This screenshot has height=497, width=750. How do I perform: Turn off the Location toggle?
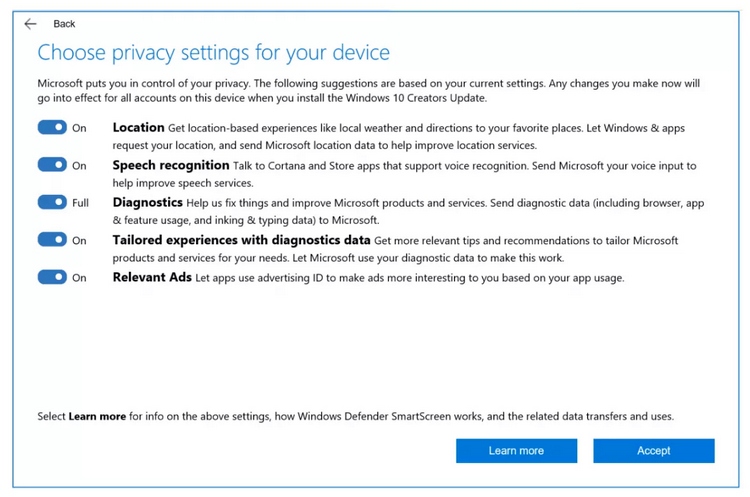click(x=52, y=128)
